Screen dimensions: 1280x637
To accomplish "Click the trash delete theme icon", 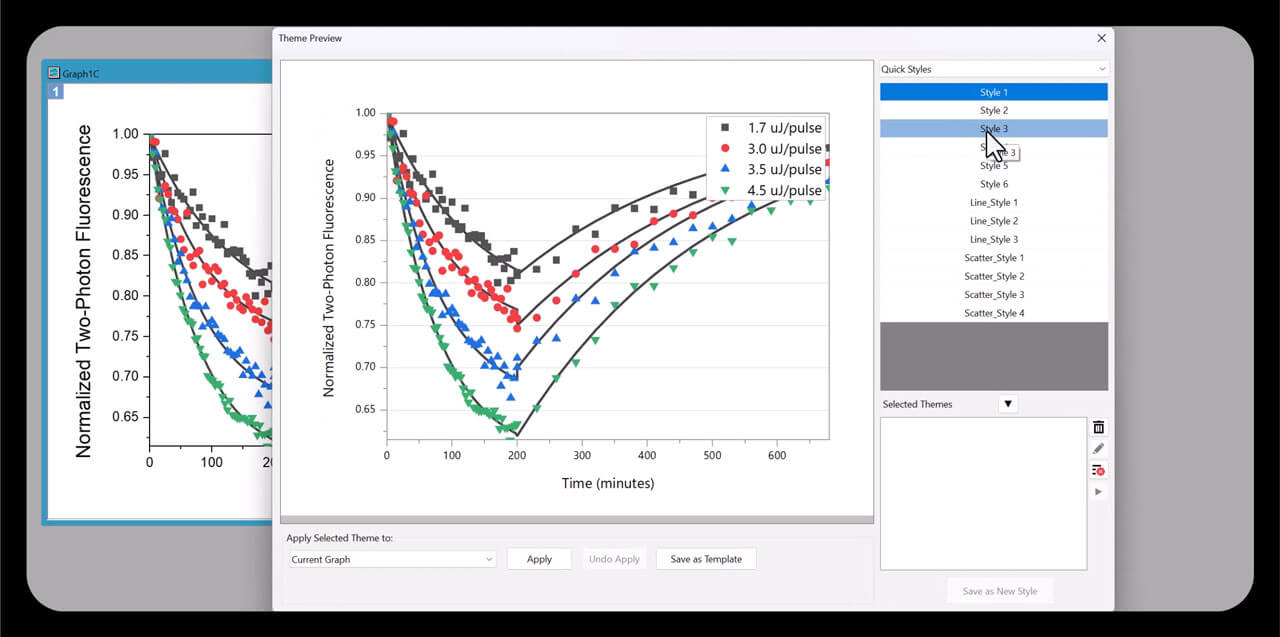I will [1099, 427].
